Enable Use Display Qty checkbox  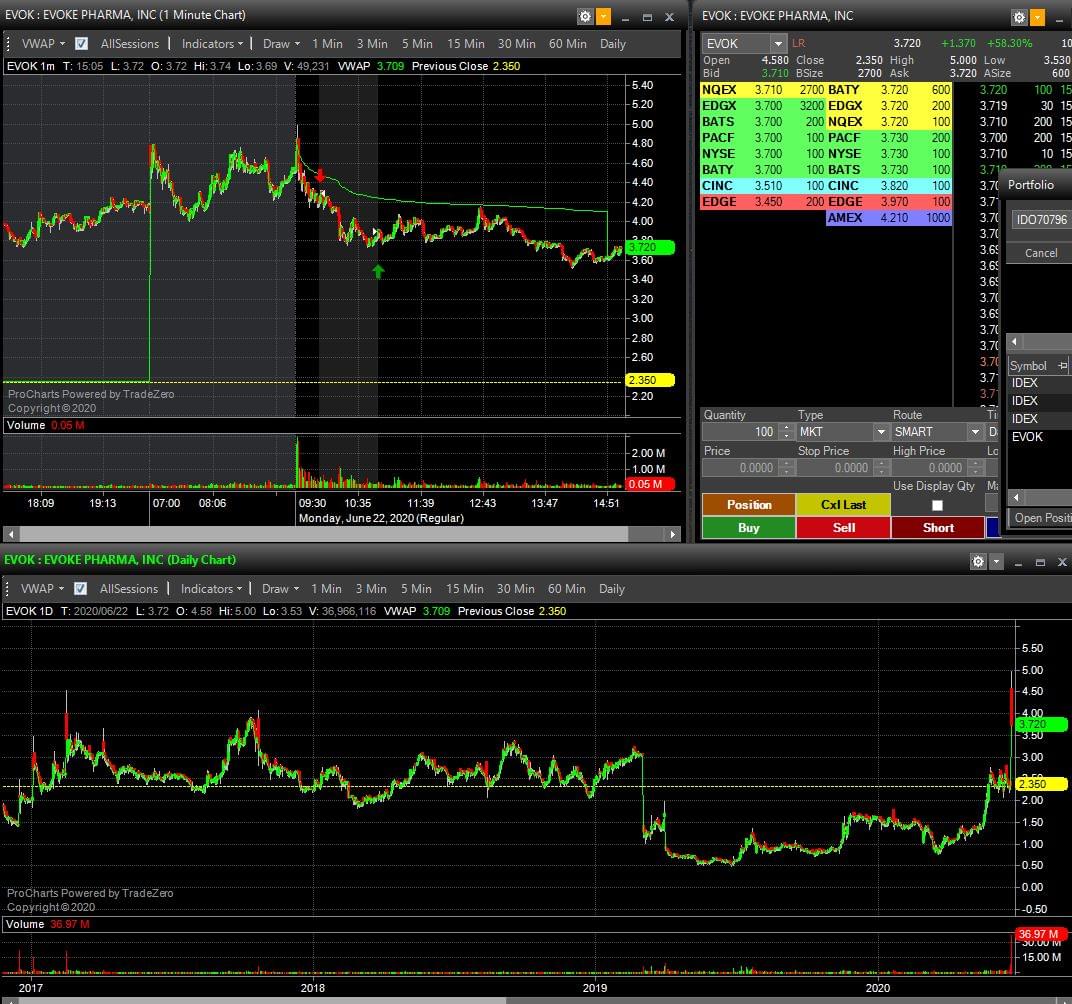937,505
